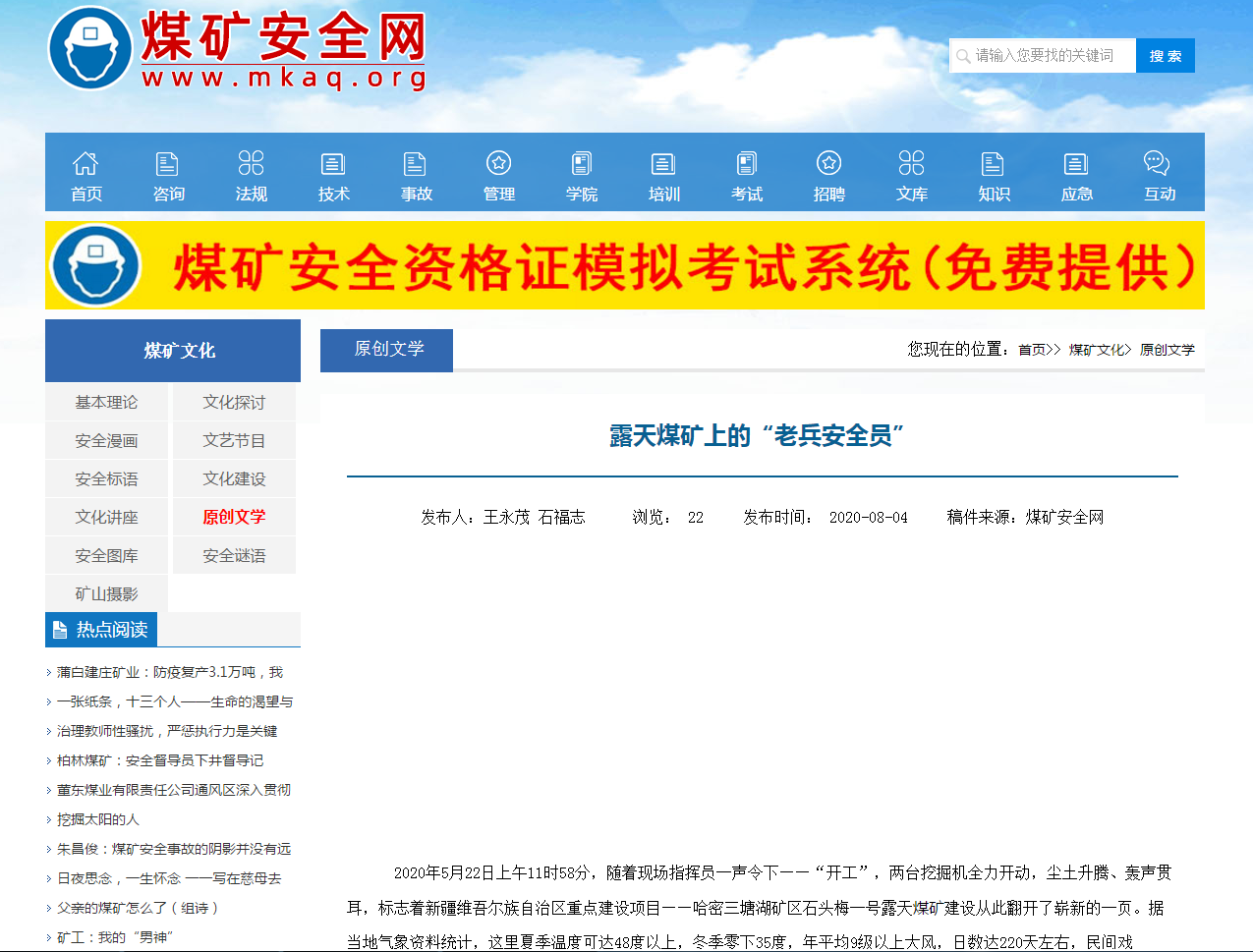This screenshot has height=952, width=1253.
Task: Click the 搜索 search button
Action: click(1165, 56)
